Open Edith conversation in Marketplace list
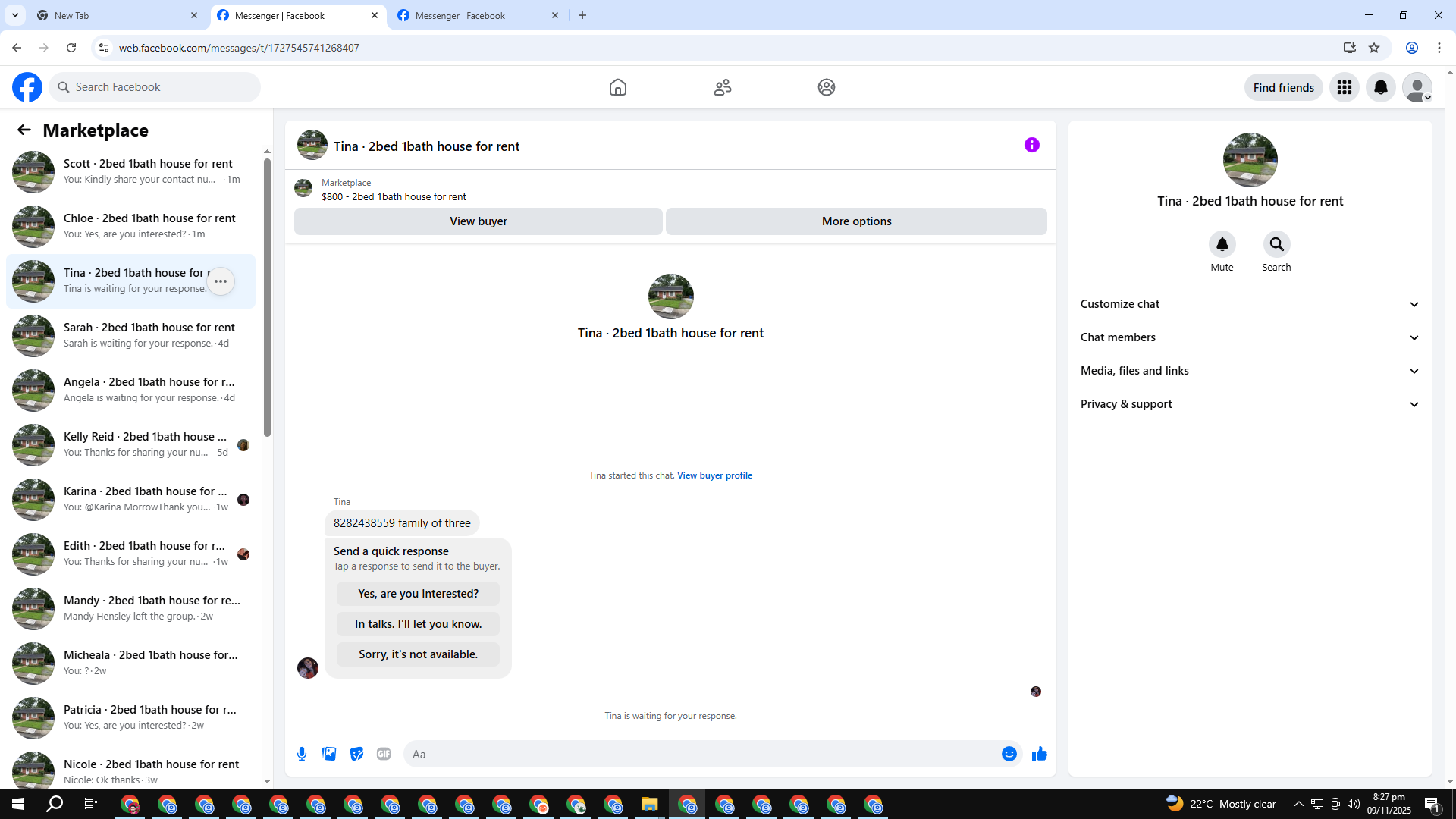1456x819 pixels. [x=130, y=554]
